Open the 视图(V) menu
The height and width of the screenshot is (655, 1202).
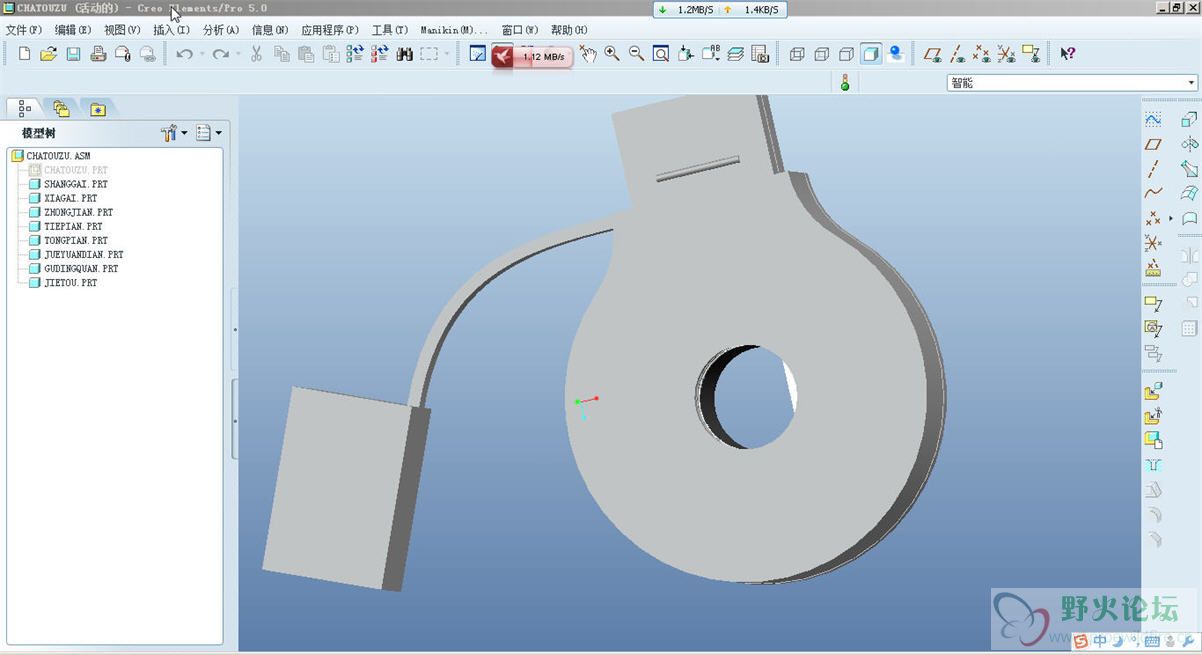(122, 30)
